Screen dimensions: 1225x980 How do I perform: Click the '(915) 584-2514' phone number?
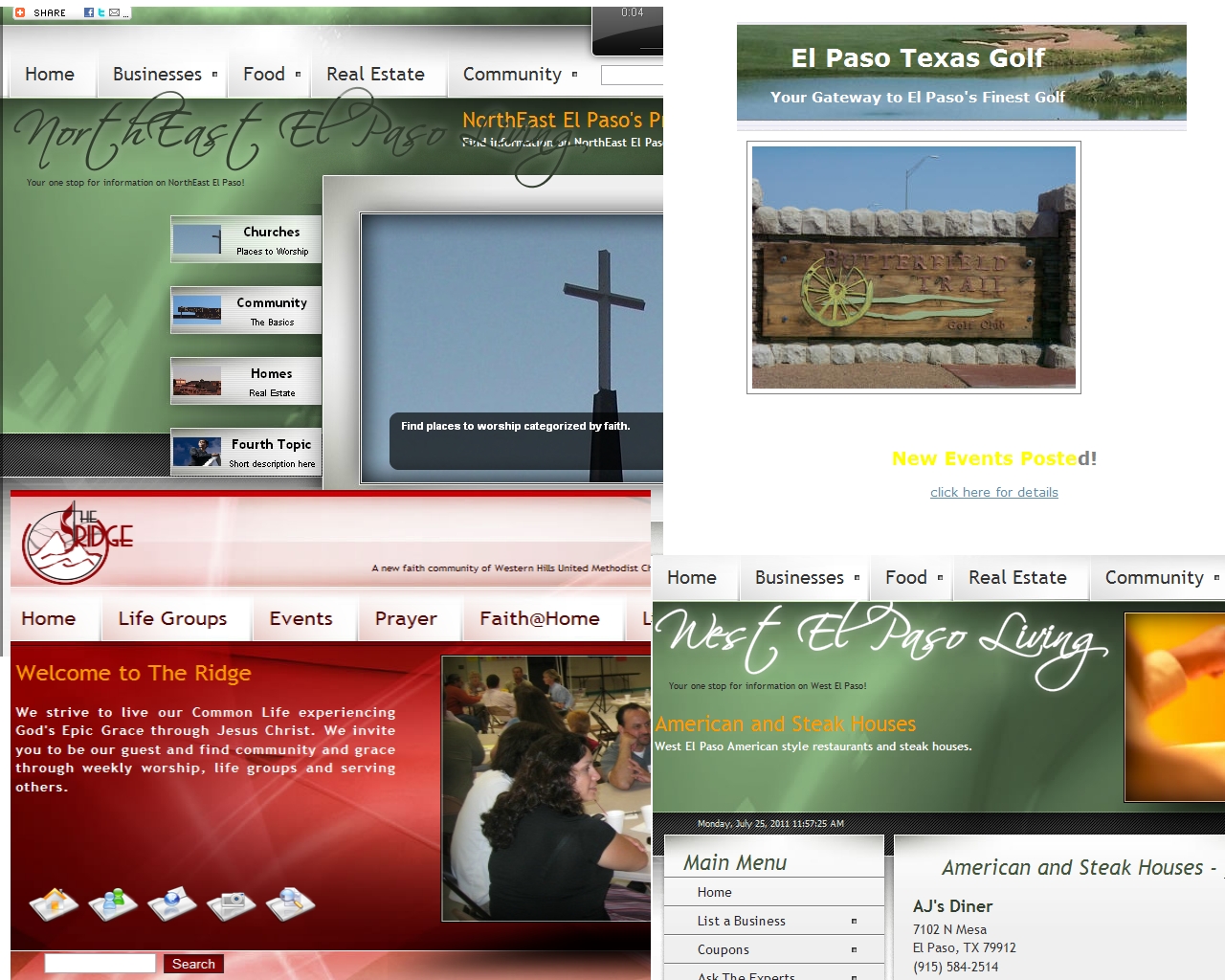click(955, 967)
